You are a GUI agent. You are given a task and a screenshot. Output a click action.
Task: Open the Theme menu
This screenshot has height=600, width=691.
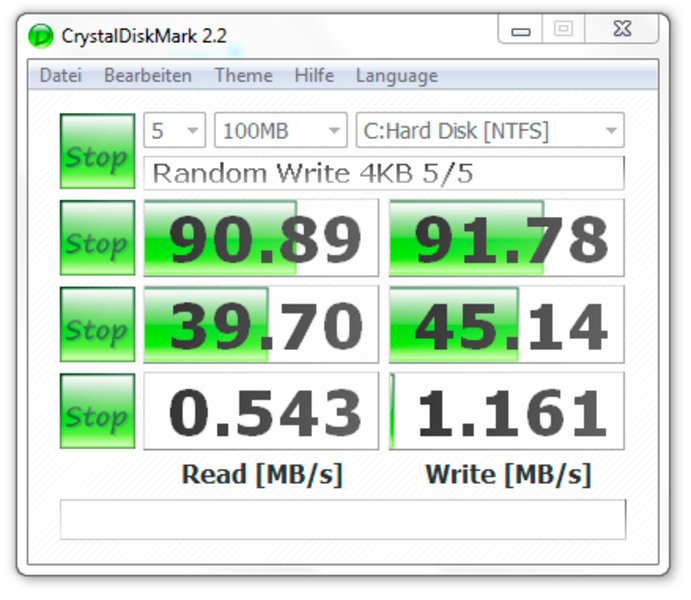coord(243,75)
